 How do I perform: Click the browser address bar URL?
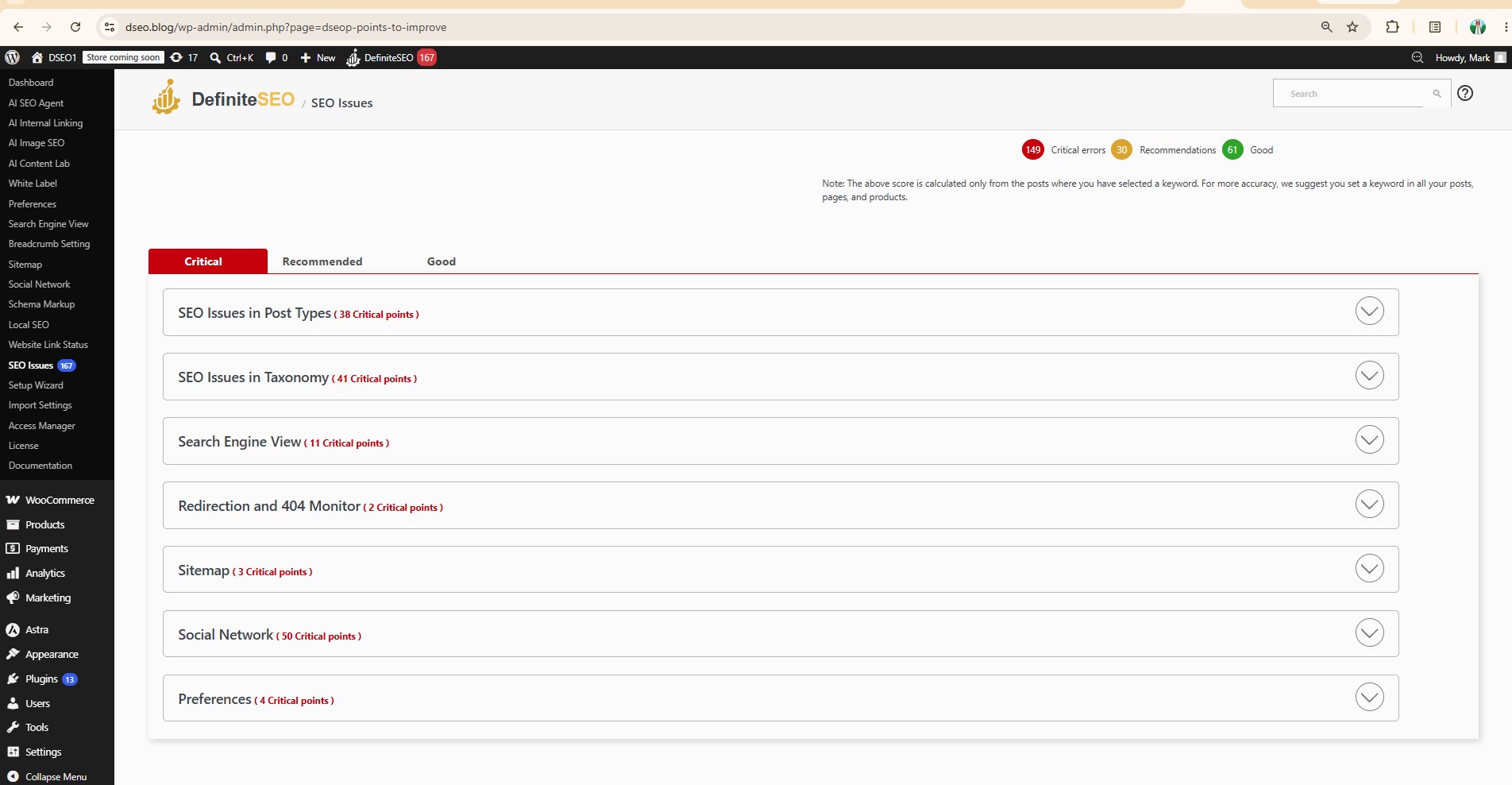(286, 27)
